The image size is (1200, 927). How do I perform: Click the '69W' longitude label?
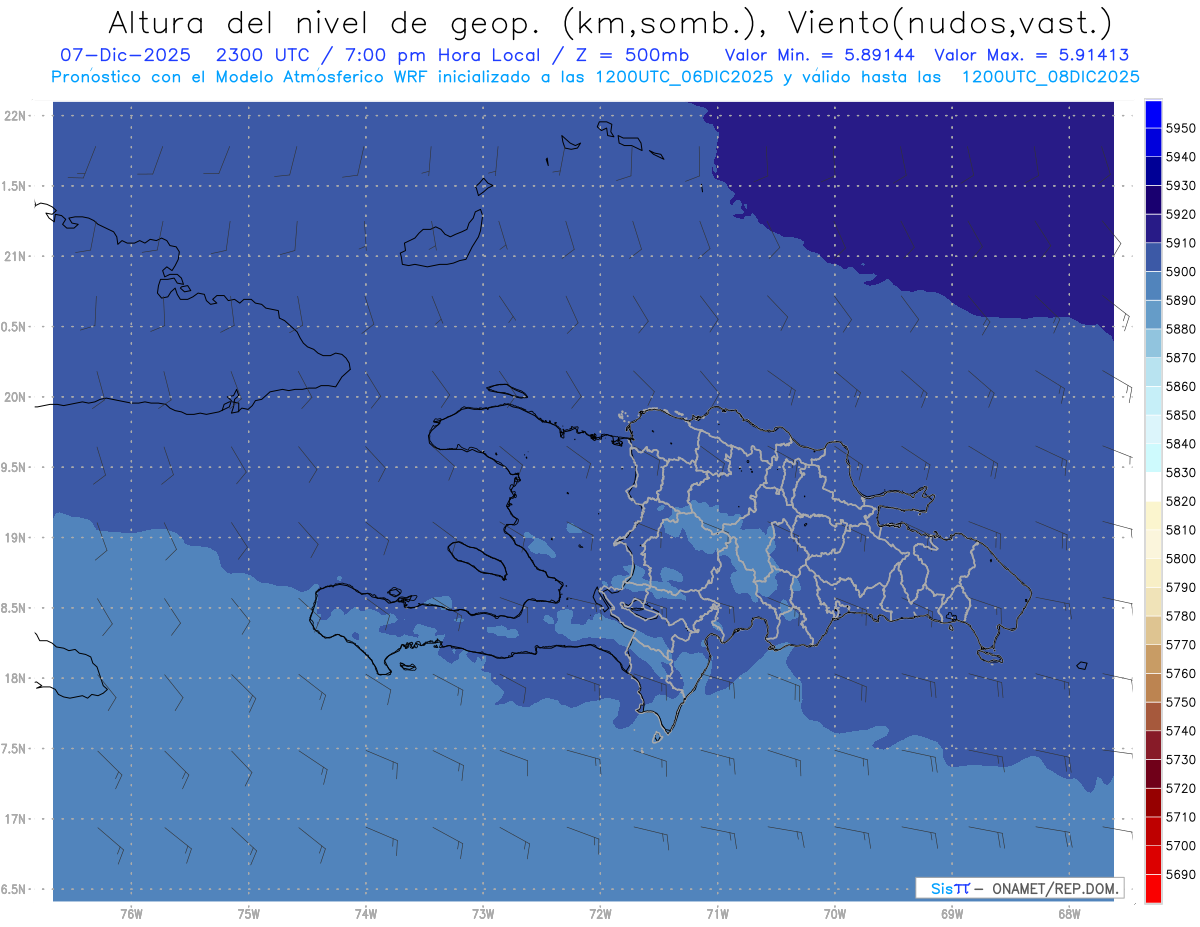952,914
